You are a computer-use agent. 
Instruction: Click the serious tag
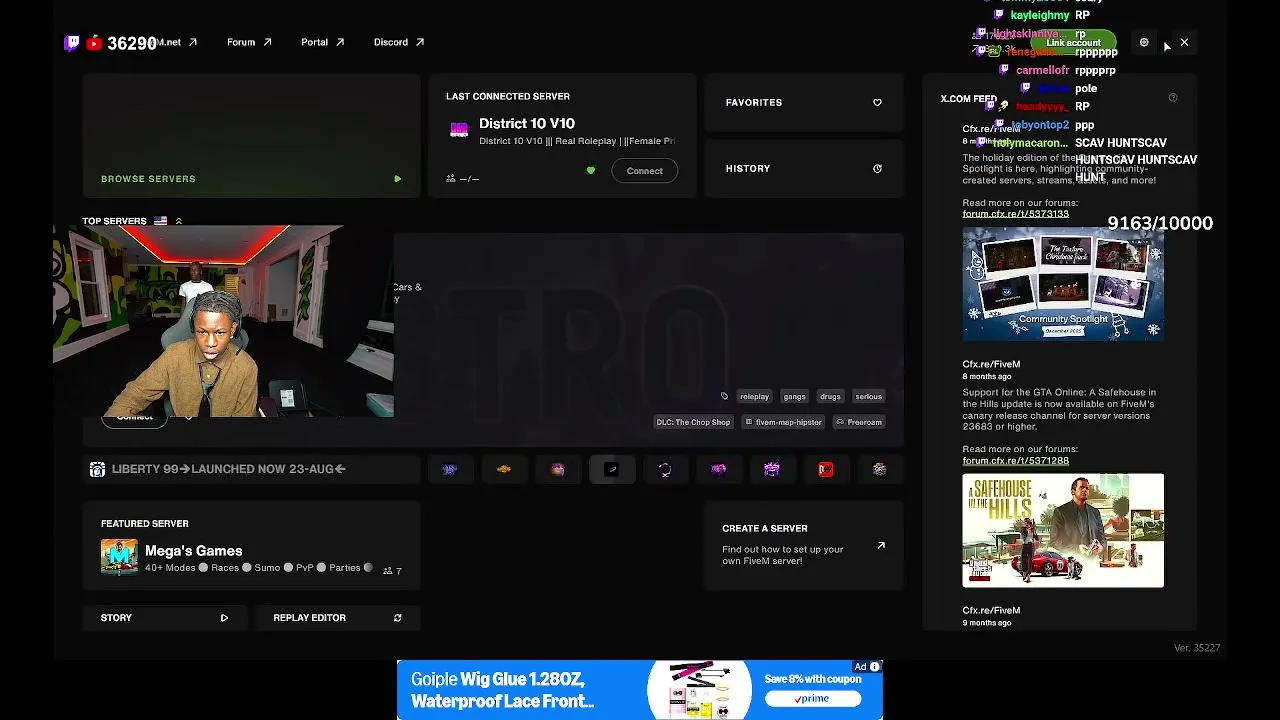[868, 396]
